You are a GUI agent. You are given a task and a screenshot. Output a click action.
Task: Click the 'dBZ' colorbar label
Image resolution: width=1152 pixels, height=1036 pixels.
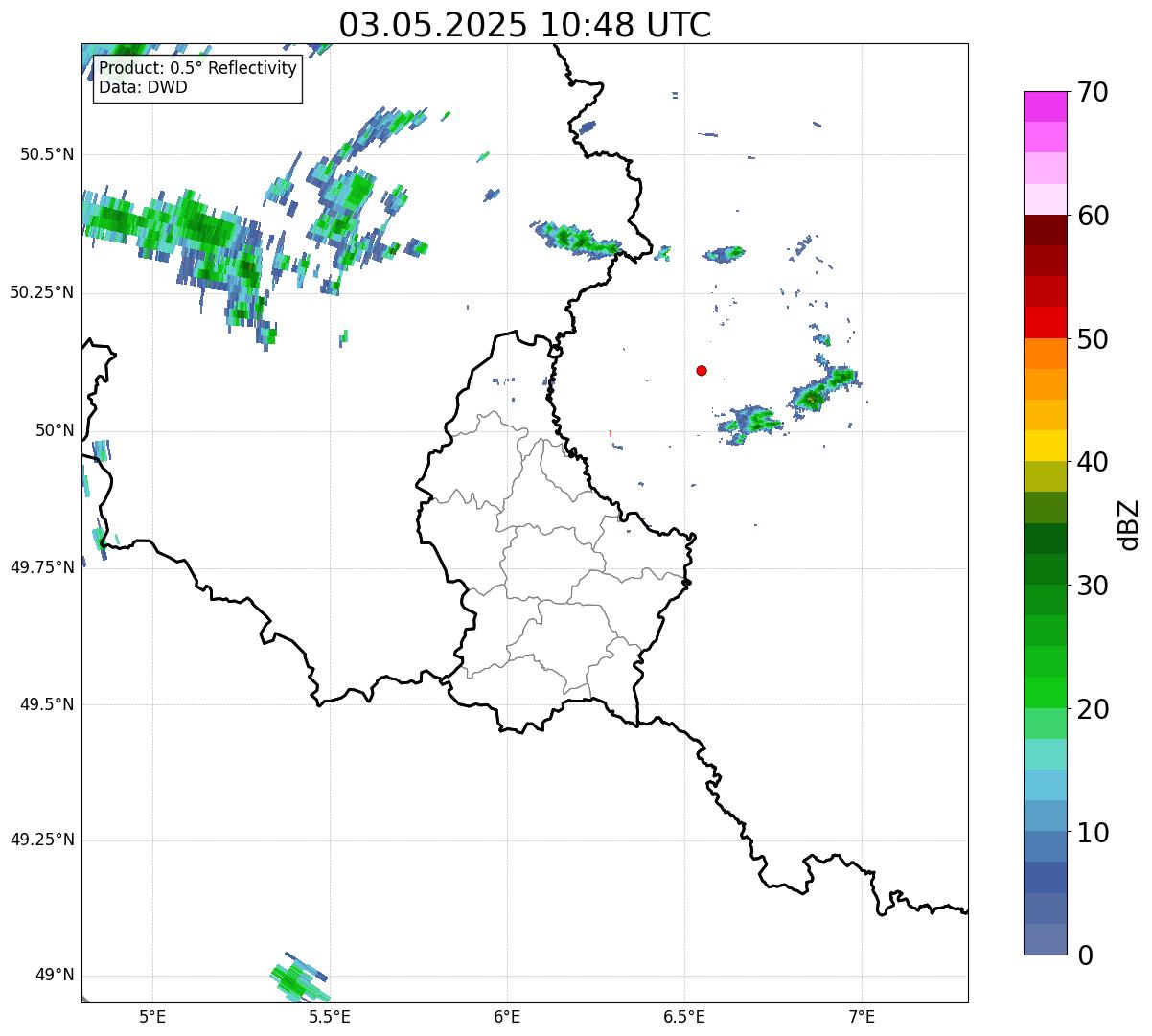(1128, 524)
